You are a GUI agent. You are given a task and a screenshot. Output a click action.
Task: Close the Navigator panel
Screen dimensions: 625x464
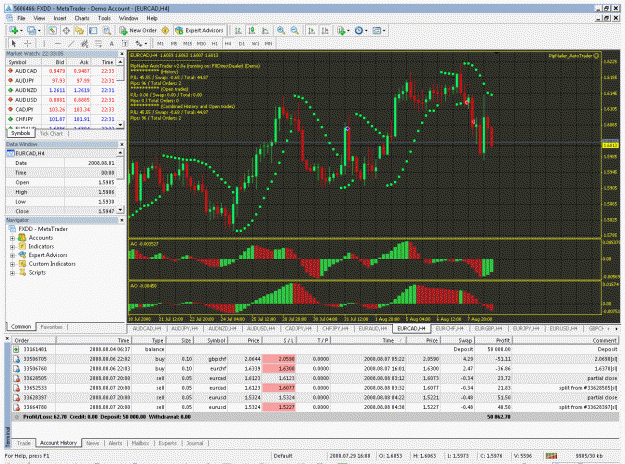(122, 220)
